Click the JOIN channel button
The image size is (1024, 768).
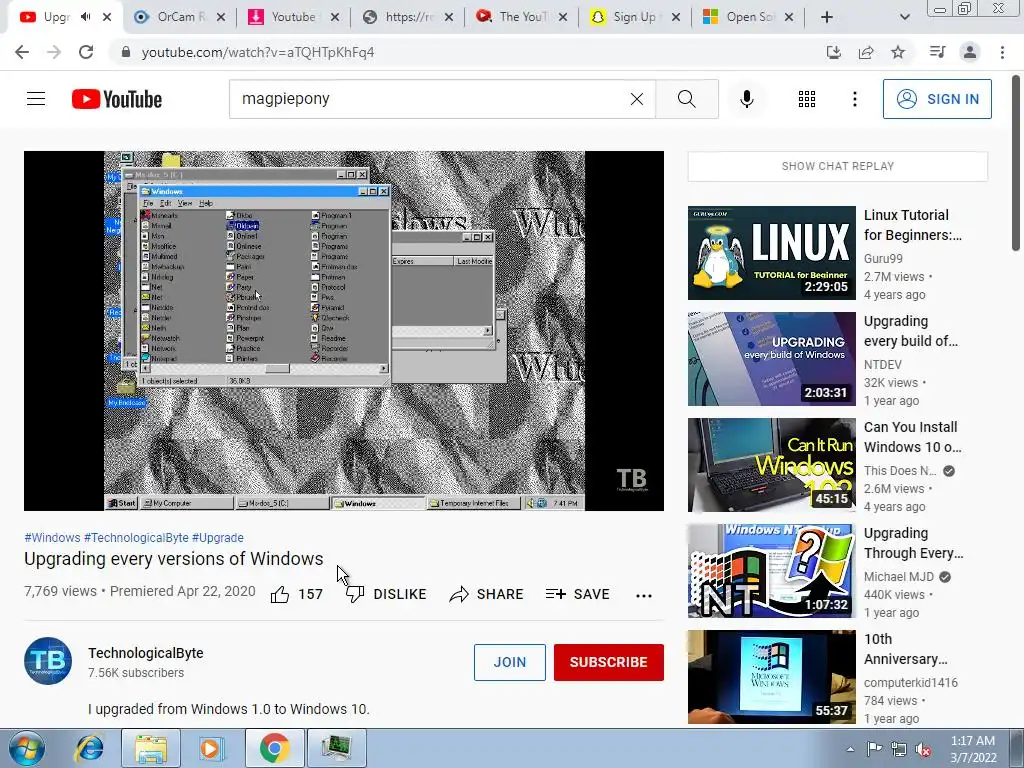(x=509, y=662)
